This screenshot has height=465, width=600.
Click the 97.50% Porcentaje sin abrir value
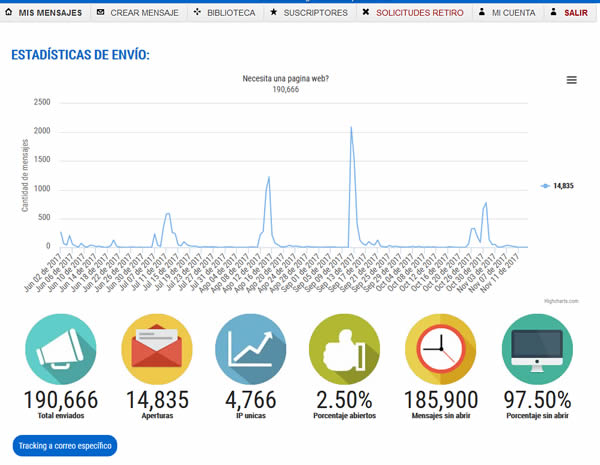(537, 400)
